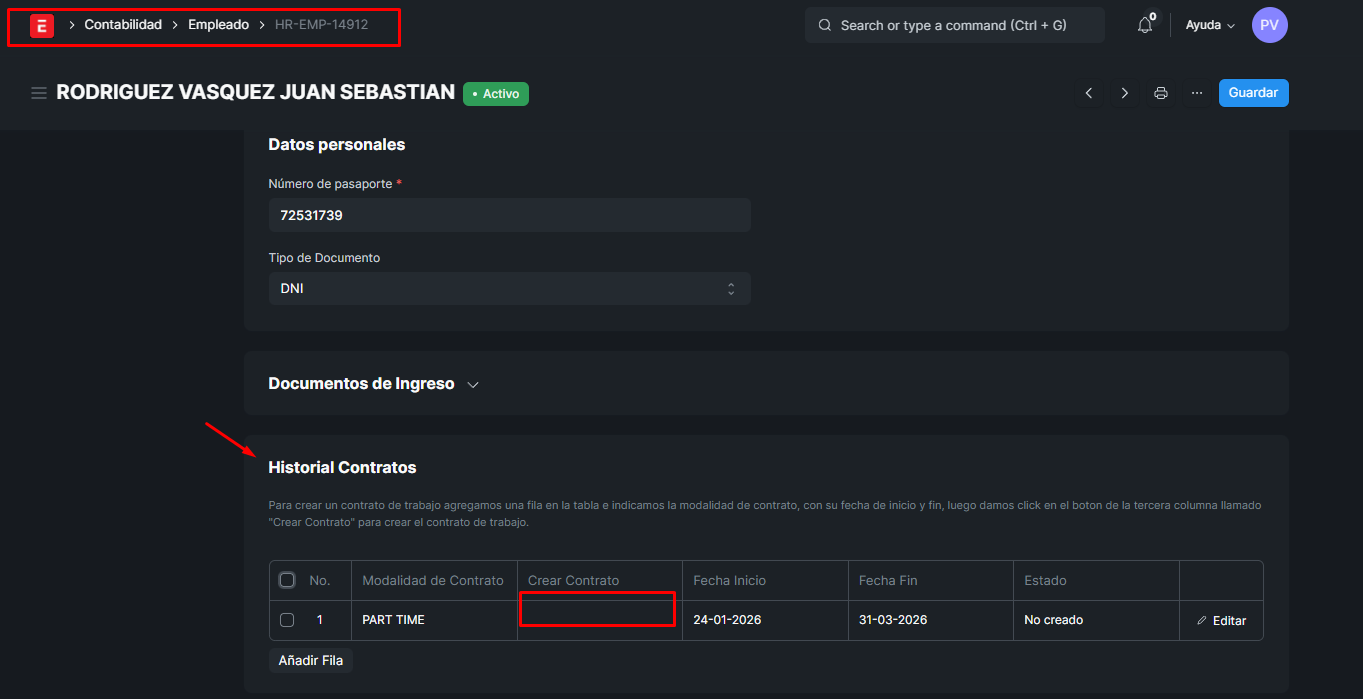Open the Tipo de Documento dropdown

[x=509, y=288]
